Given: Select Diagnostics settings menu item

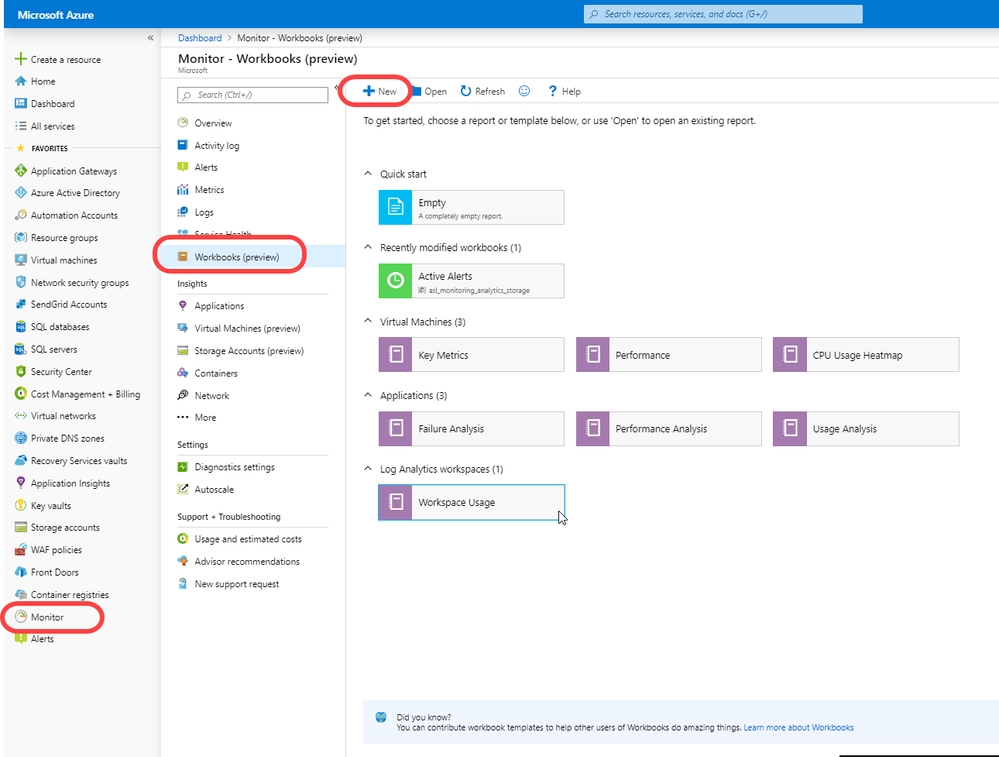Looking at the screenshot, I should tap(234, 467).
